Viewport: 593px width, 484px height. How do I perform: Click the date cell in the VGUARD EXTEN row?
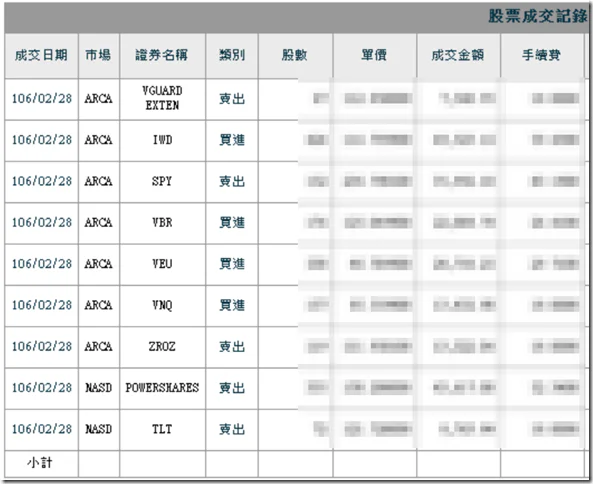click(42, 99)
